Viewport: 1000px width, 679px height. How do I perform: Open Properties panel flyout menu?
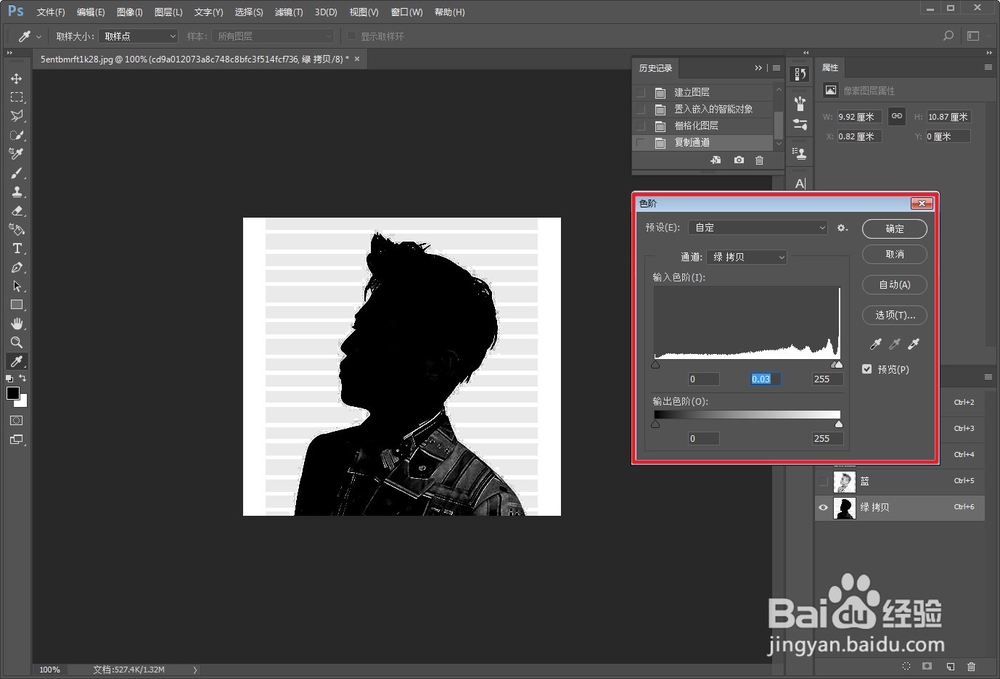click(988, 67)
